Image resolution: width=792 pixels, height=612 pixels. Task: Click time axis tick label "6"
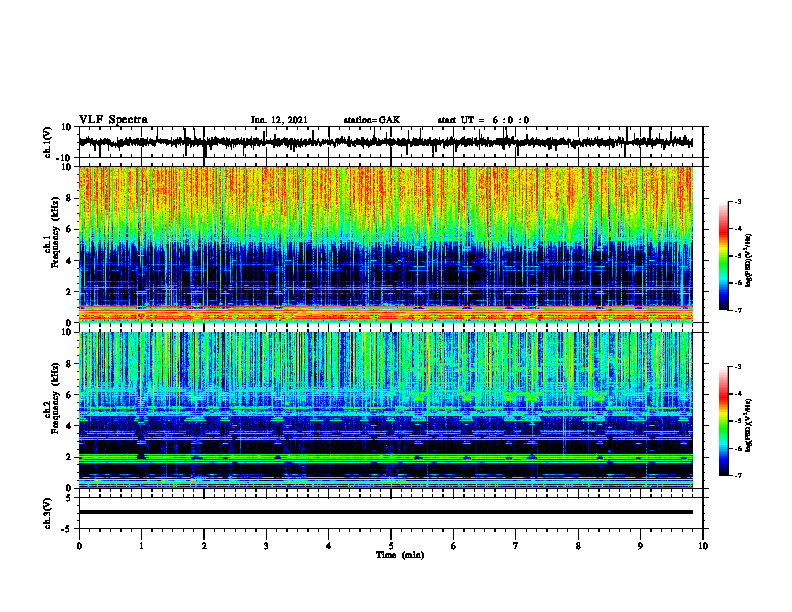coord(454,546)
